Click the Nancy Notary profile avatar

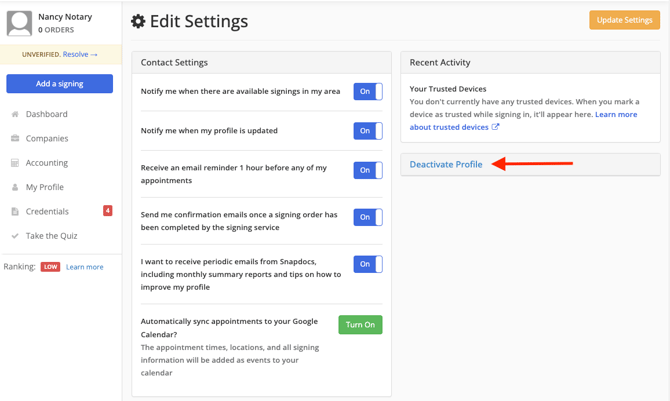point(19,24)
